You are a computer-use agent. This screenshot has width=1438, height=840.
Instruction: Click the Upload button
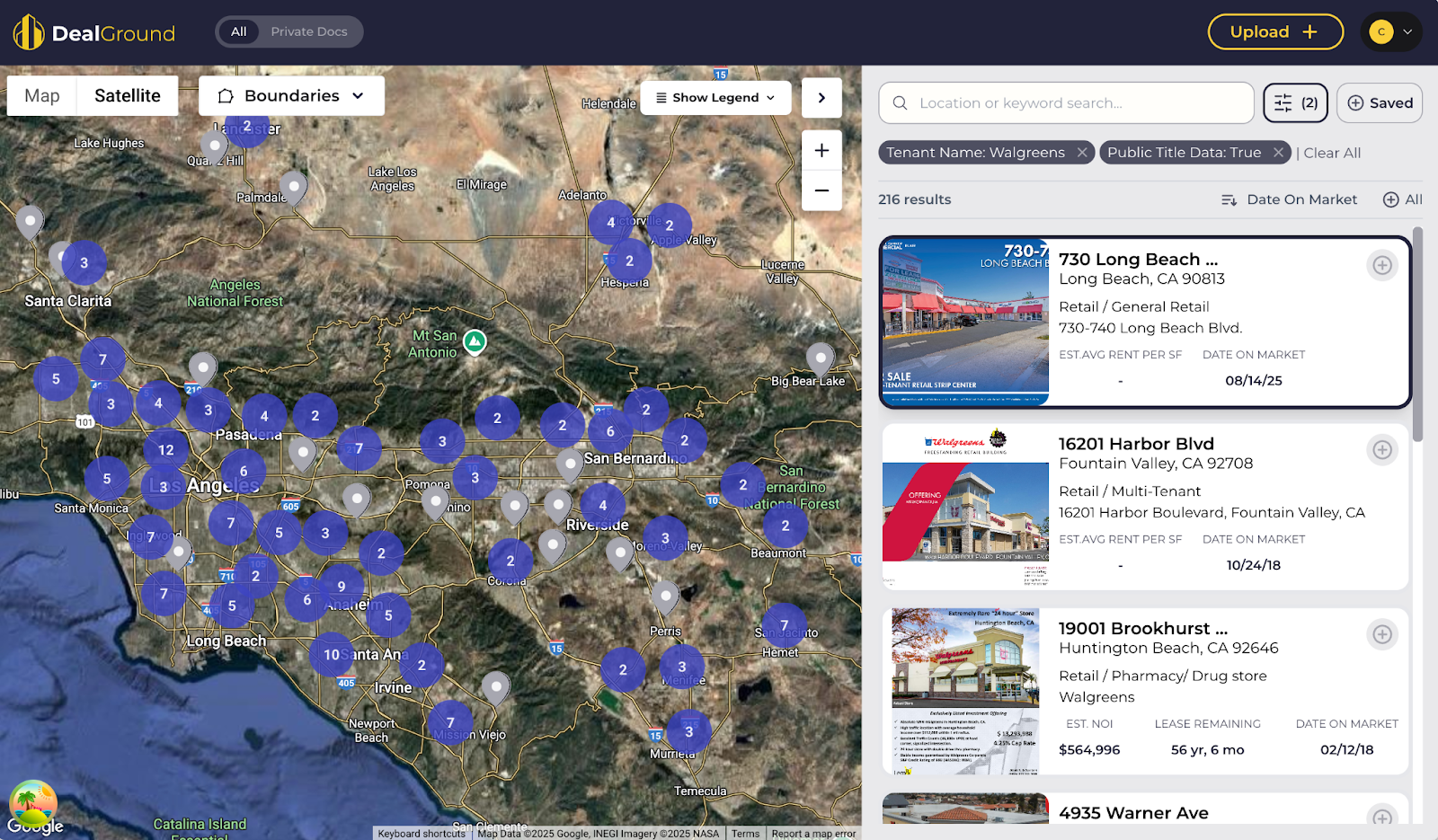pyautogui.click(x=1275, y=31)
